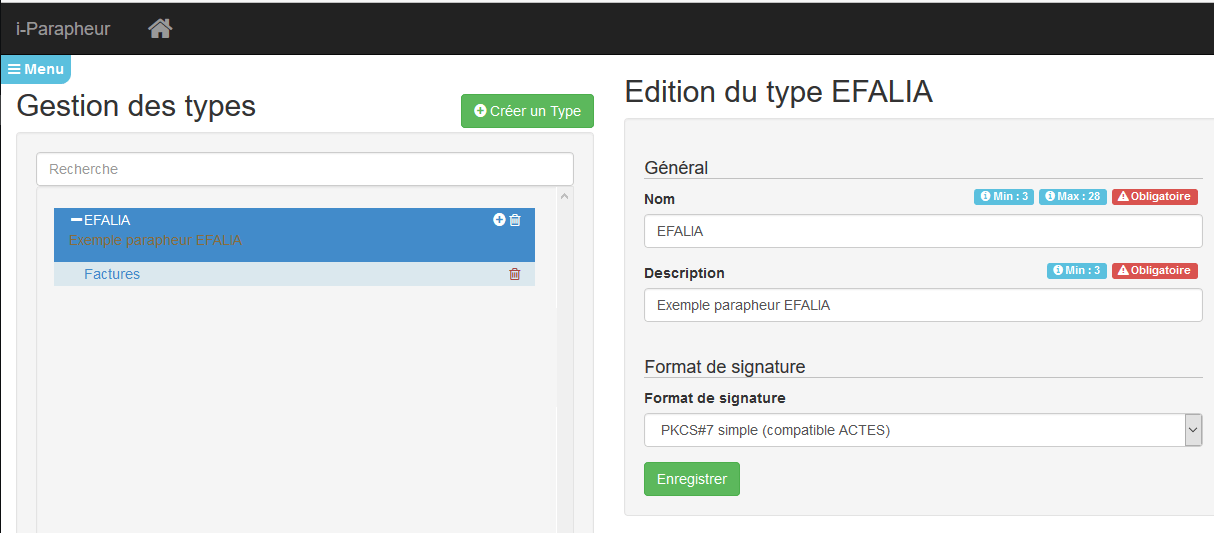Delete Factures using its red trash icon

coord(515,274)
